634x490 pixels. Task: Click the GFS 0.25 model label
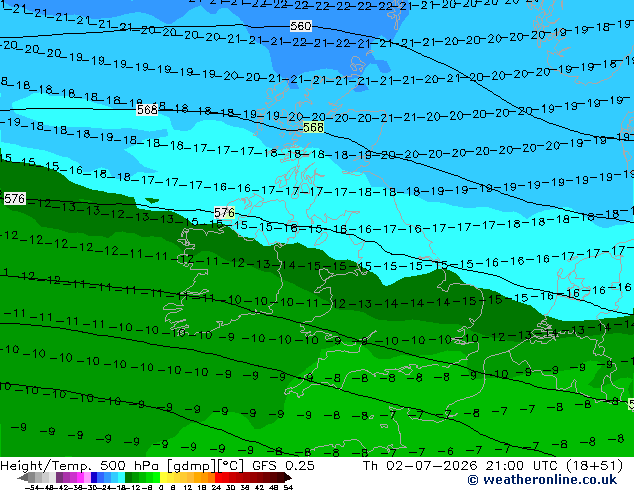click(283, 465)
